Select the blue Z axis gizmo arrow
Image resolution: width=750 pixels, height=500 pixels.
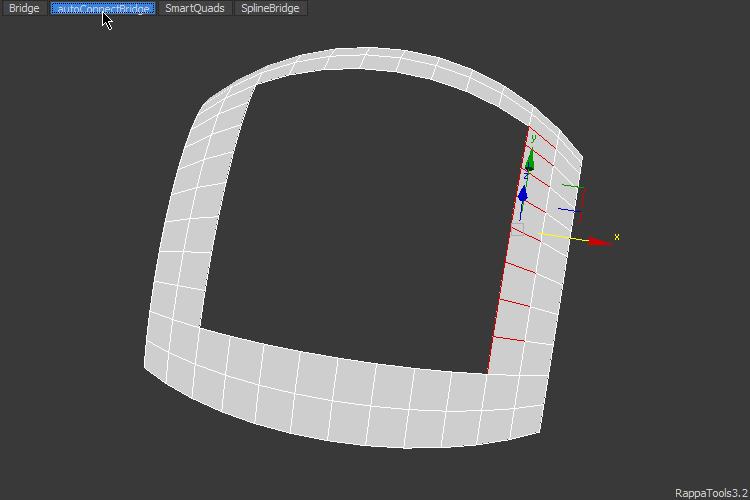click(523, 194)
